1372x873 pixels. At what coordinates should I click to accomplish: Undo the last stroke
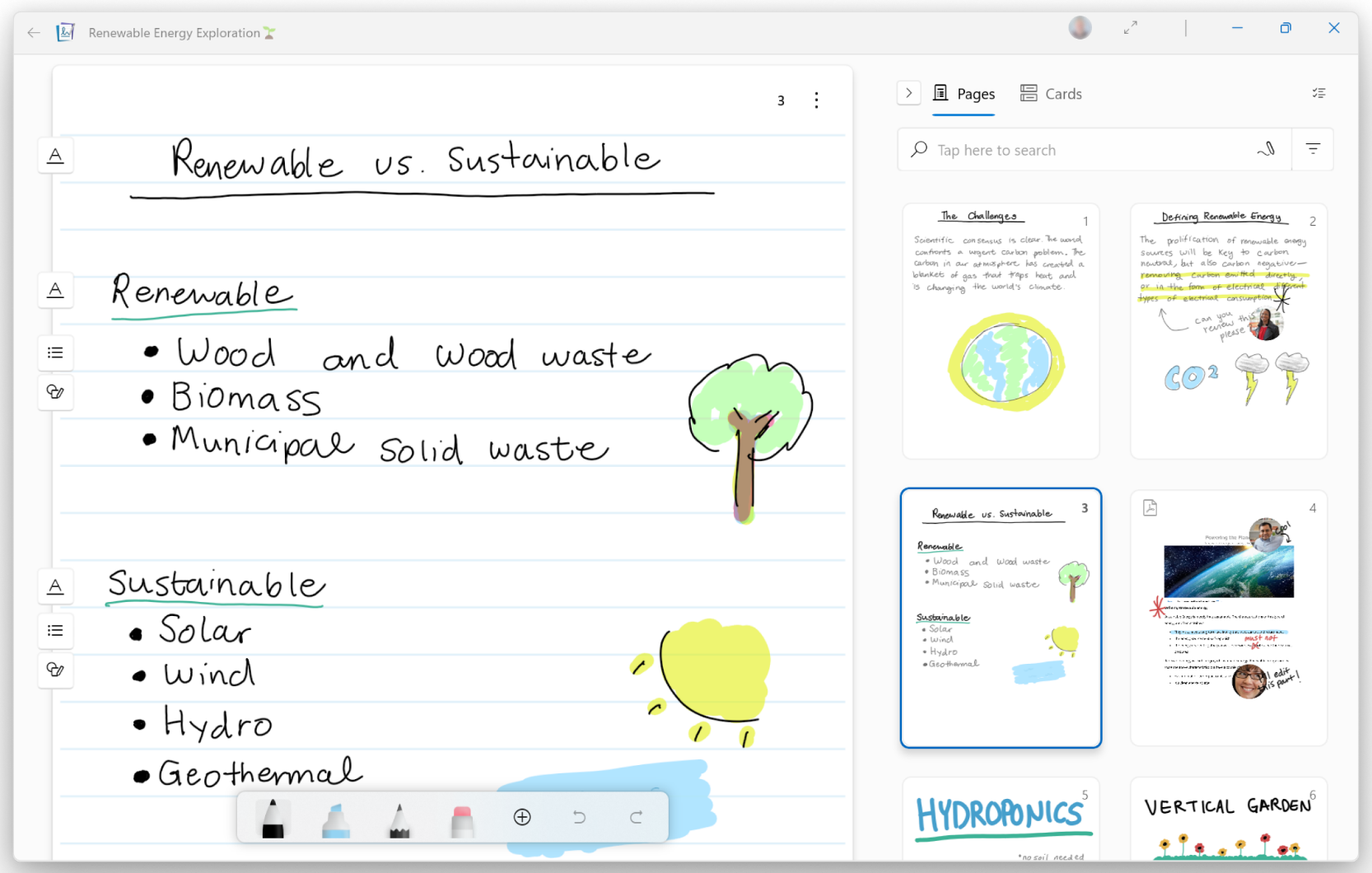click(x=579, y=817)
